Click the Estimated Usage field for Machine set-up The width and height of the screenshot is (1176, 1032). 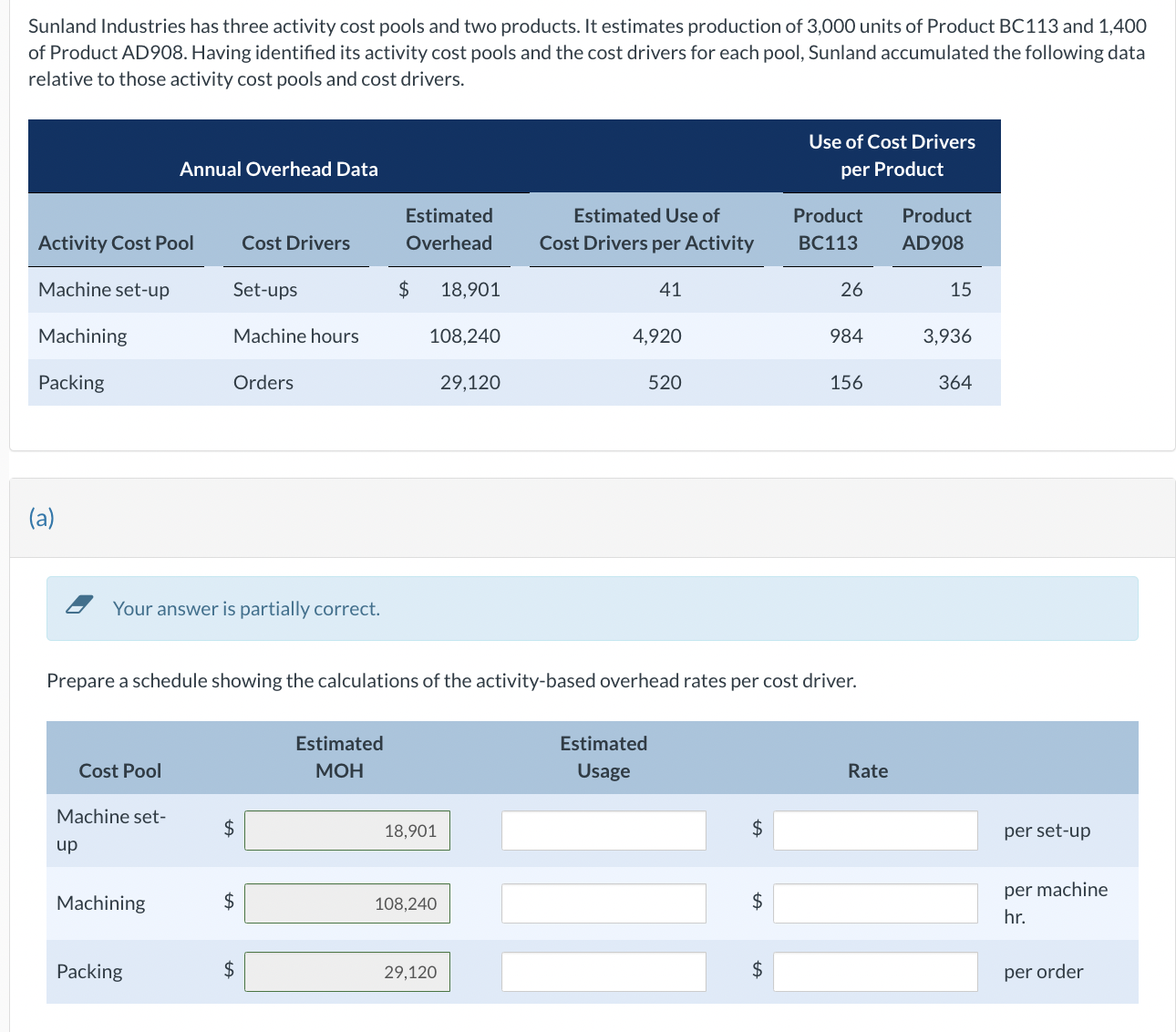603,830
